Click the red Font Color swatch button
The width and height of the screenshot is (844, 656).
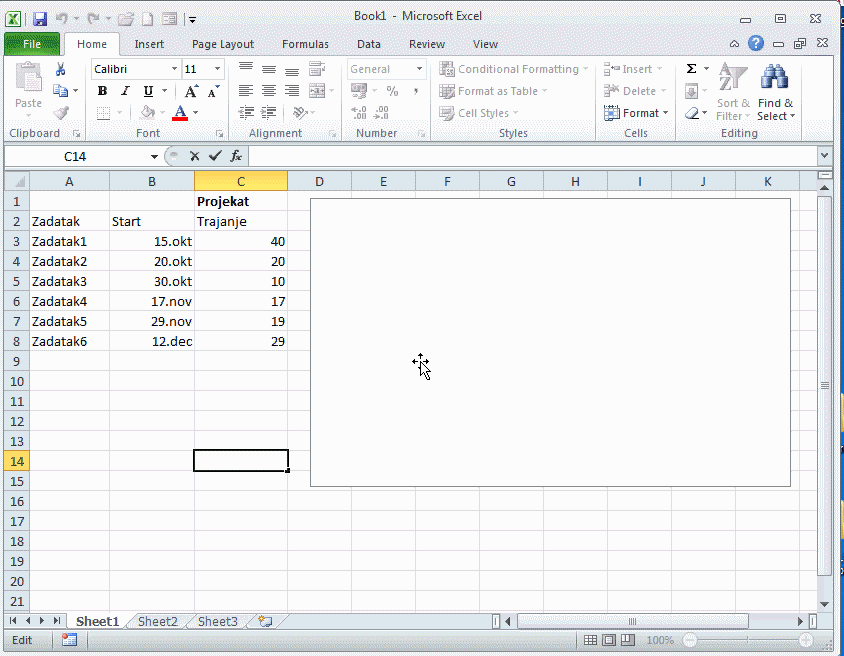(180, 113)
